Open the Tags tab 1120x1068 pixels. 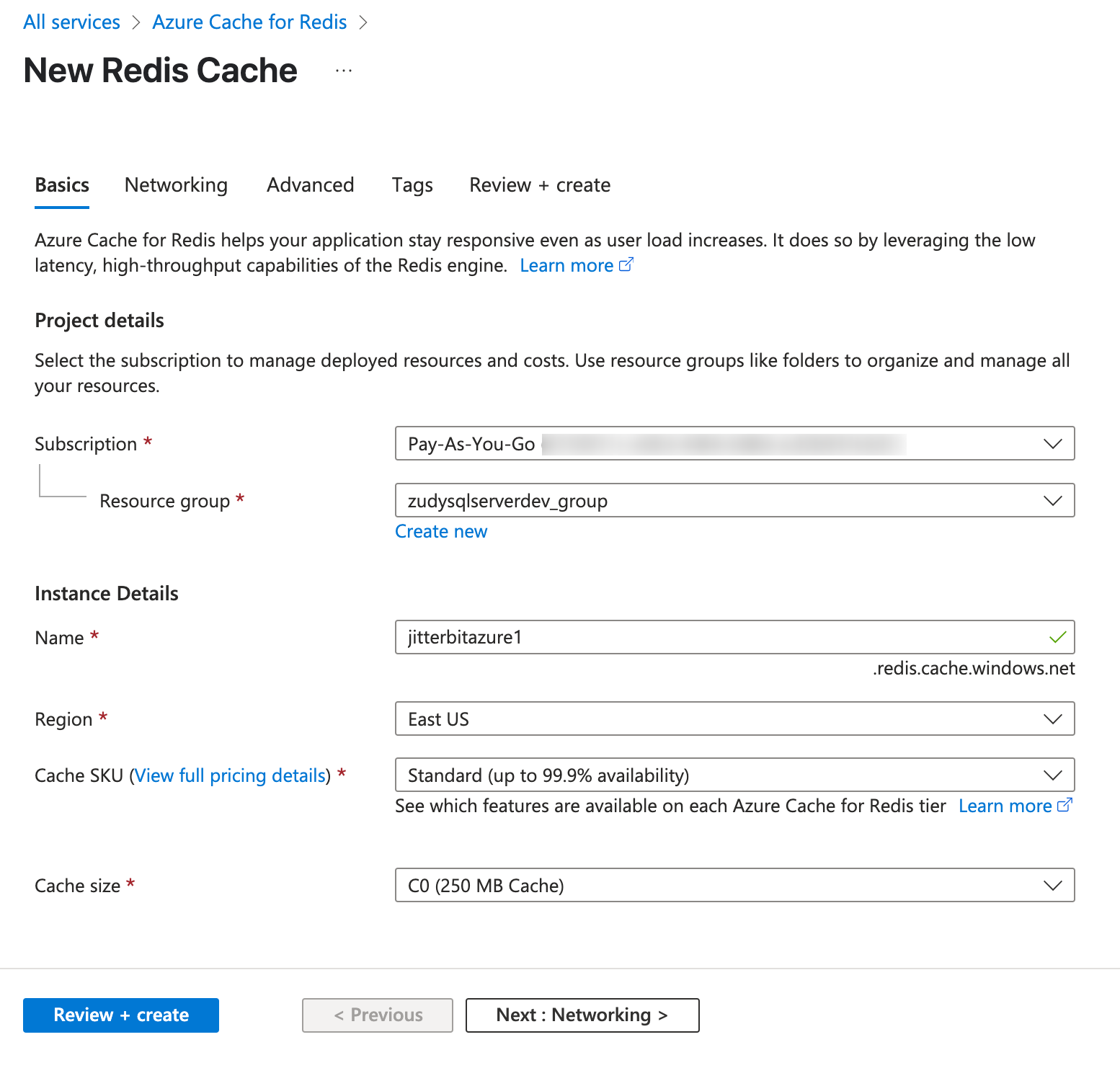pos(412,185)
